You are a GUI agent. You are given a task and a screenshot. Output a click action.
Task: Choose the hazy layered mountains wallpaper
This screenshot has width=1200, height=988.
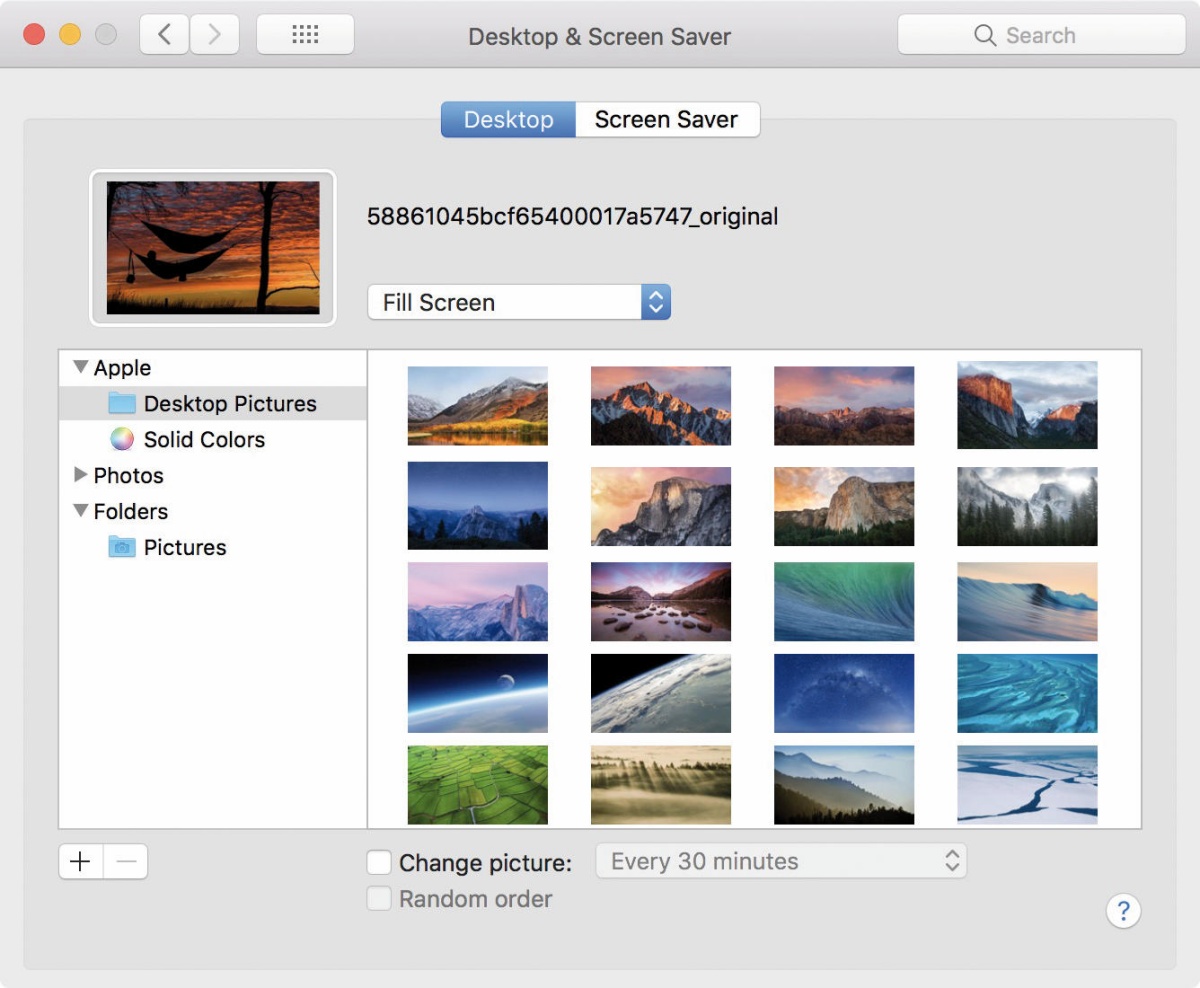pyautogui.click(x=844, y=785)
